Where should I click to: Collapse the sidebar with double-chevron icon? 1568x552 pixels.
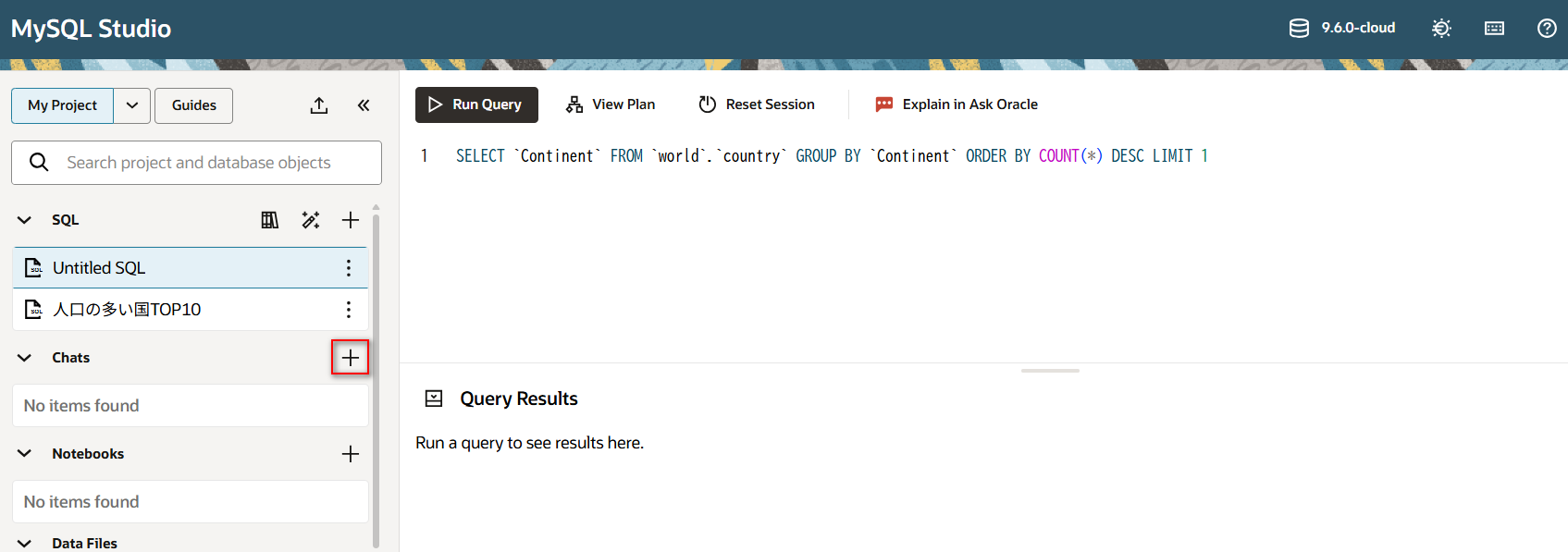click(364, 105)
